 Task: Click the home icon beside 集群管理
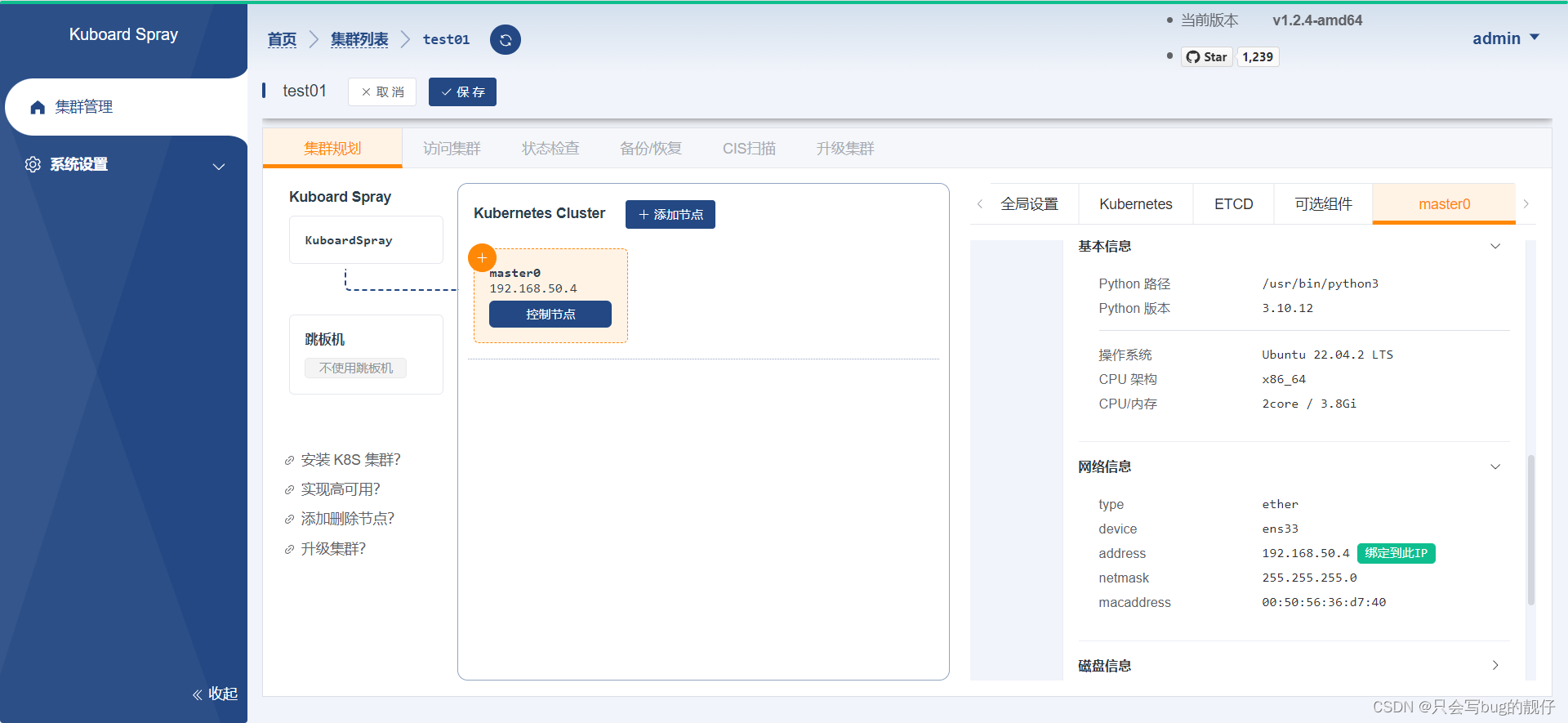point(38,107)
